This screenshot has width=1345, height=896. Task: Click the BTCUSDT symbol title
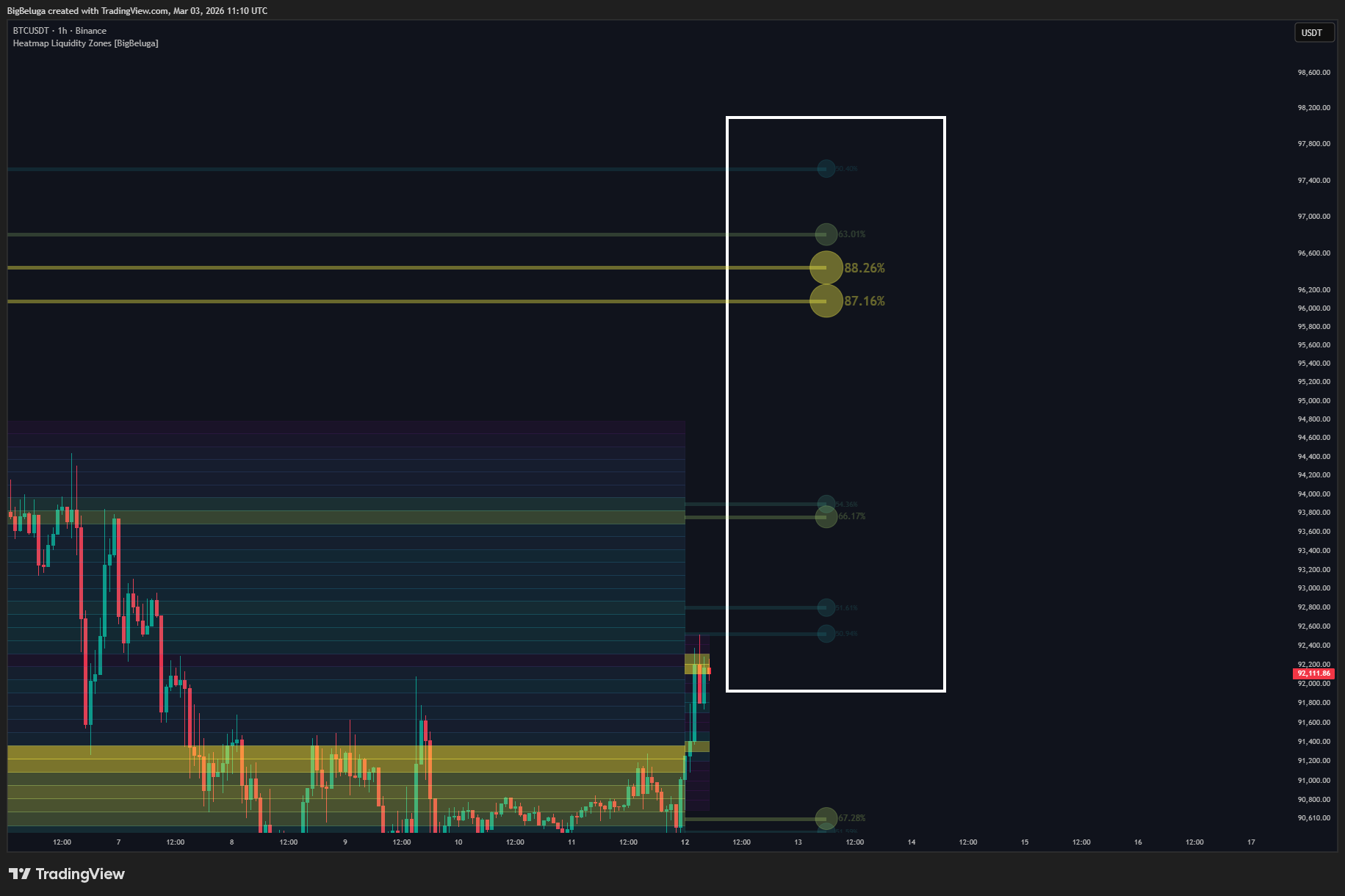click(x=31, y=31)
